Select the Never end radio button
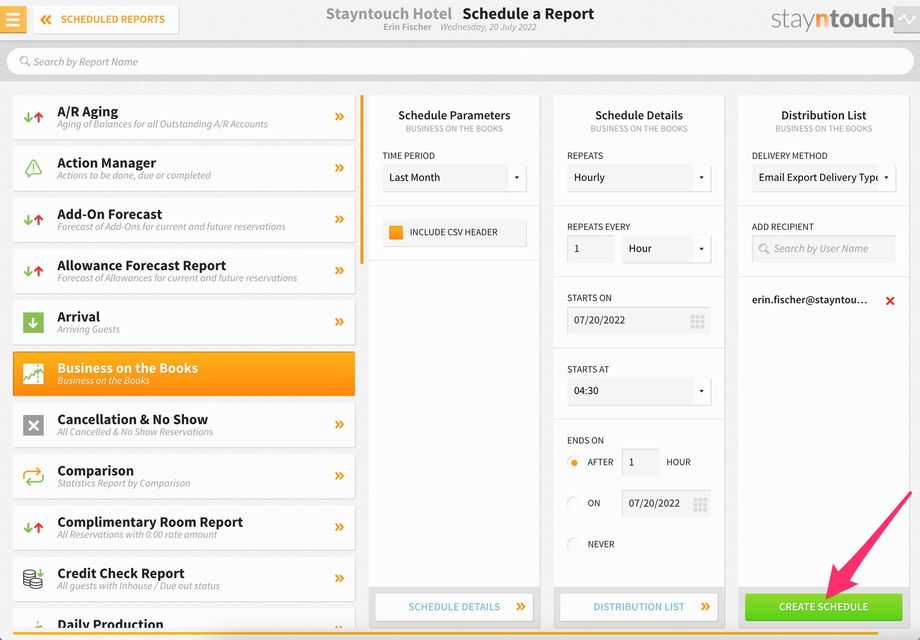The image size is (920, 640). coord(574,544)
